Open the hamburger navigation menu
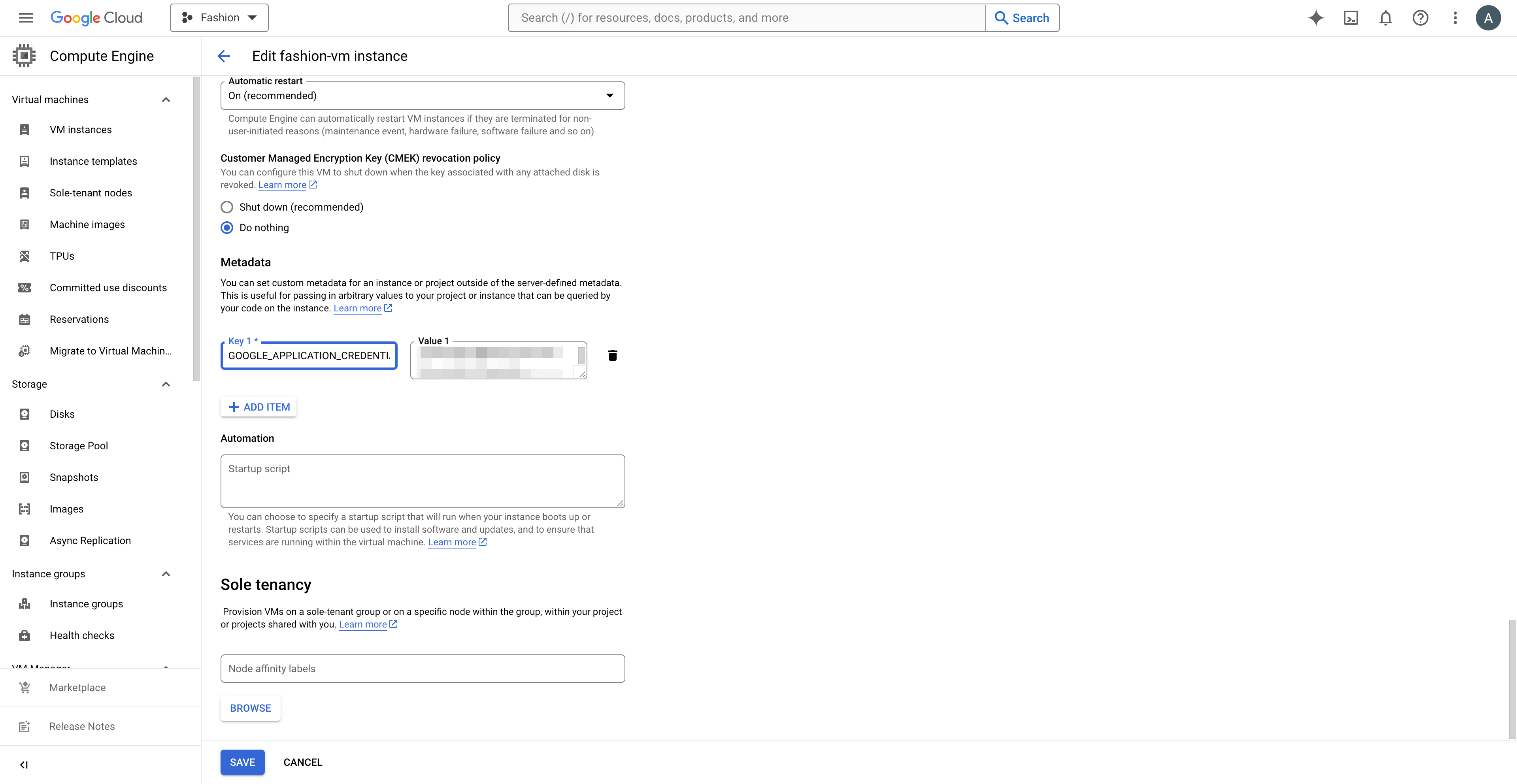 coord(26,18)
